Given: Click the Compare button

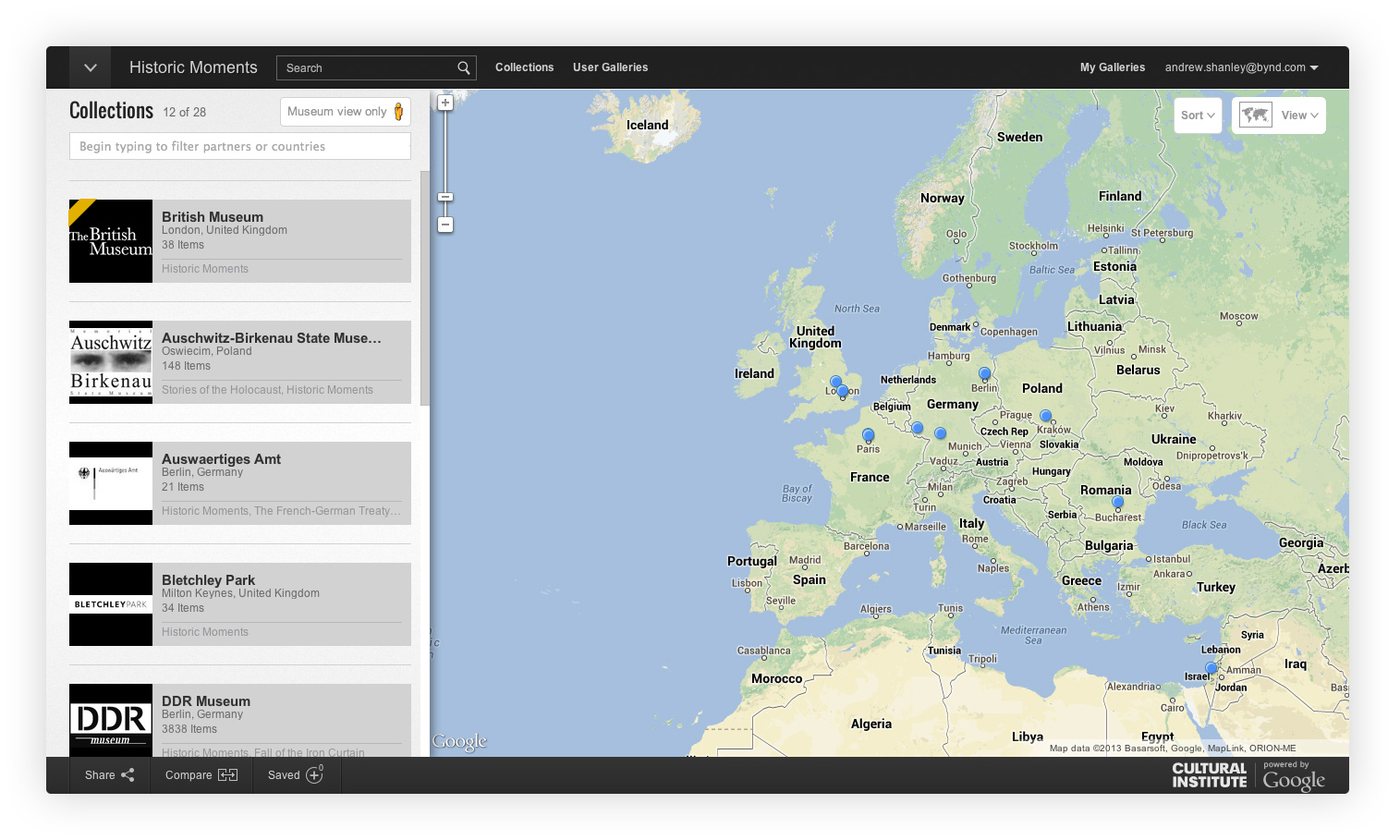Looking at the screenshot, I should click(x=201, y=775).
